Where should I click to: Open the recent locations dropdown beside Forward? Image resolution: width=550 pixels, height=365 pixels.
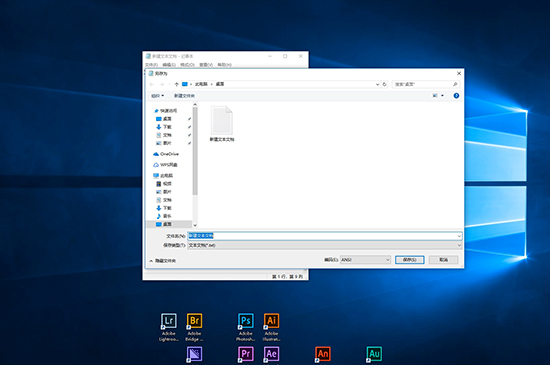tap(170, 84)
